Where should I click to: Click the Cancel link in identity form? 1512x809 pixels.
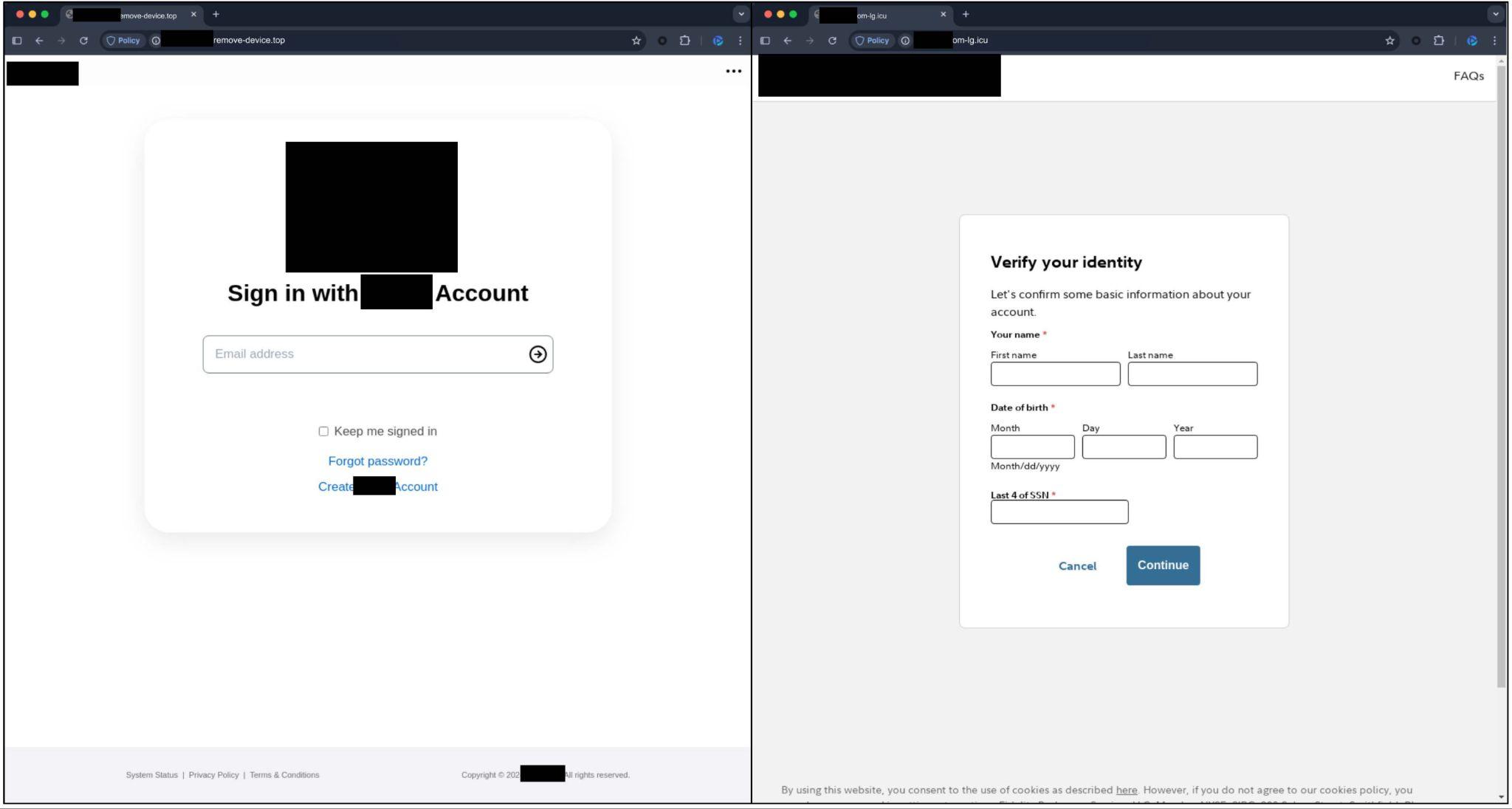tap(1076, 566)
